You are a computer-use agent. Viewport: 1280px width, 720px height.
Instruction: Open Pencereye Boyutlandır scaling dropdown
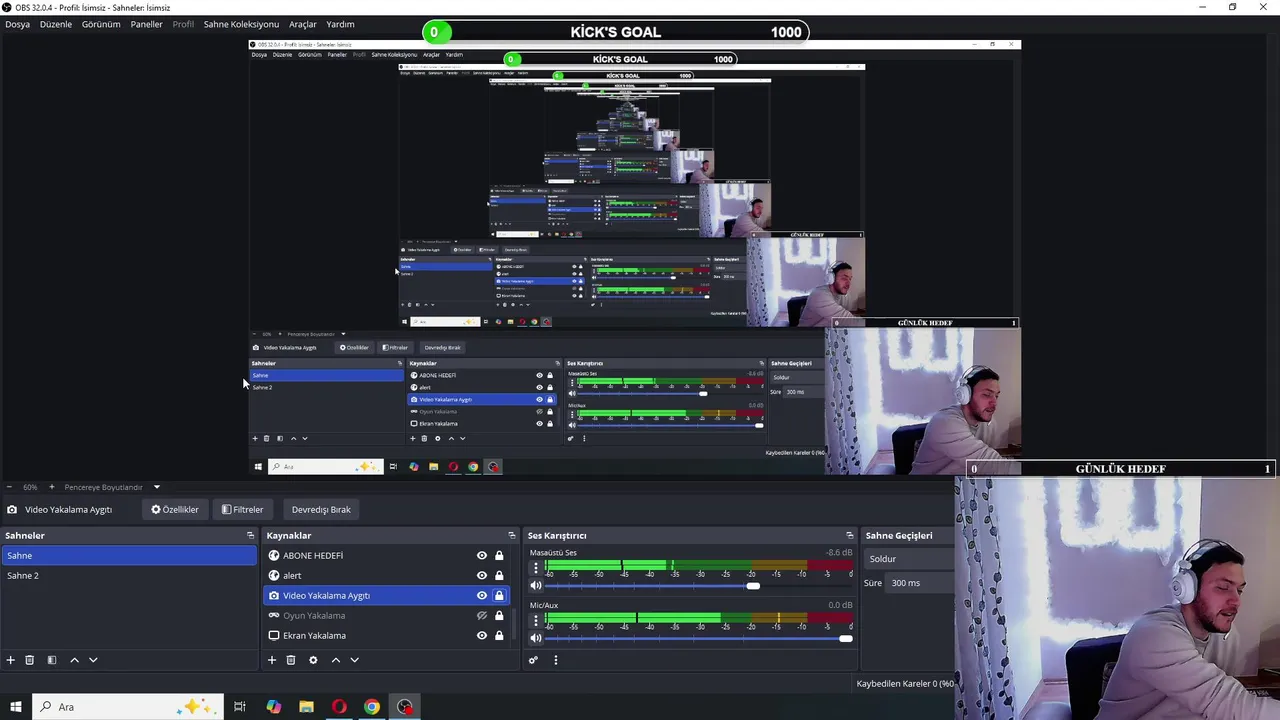point(112,487)
